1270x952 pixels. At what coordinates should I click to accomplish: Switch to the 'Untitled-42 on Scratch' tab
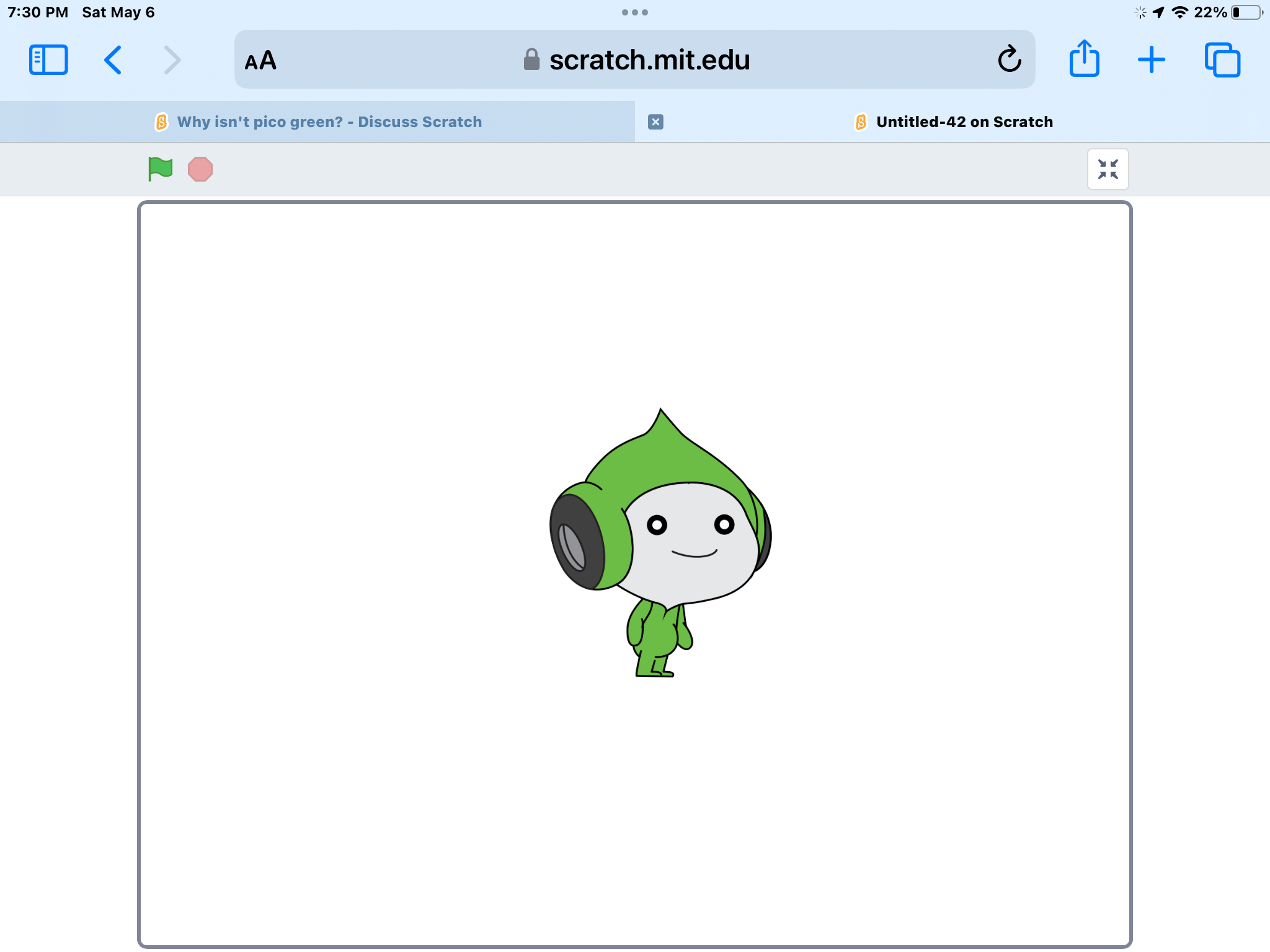[x=963, y=121]
